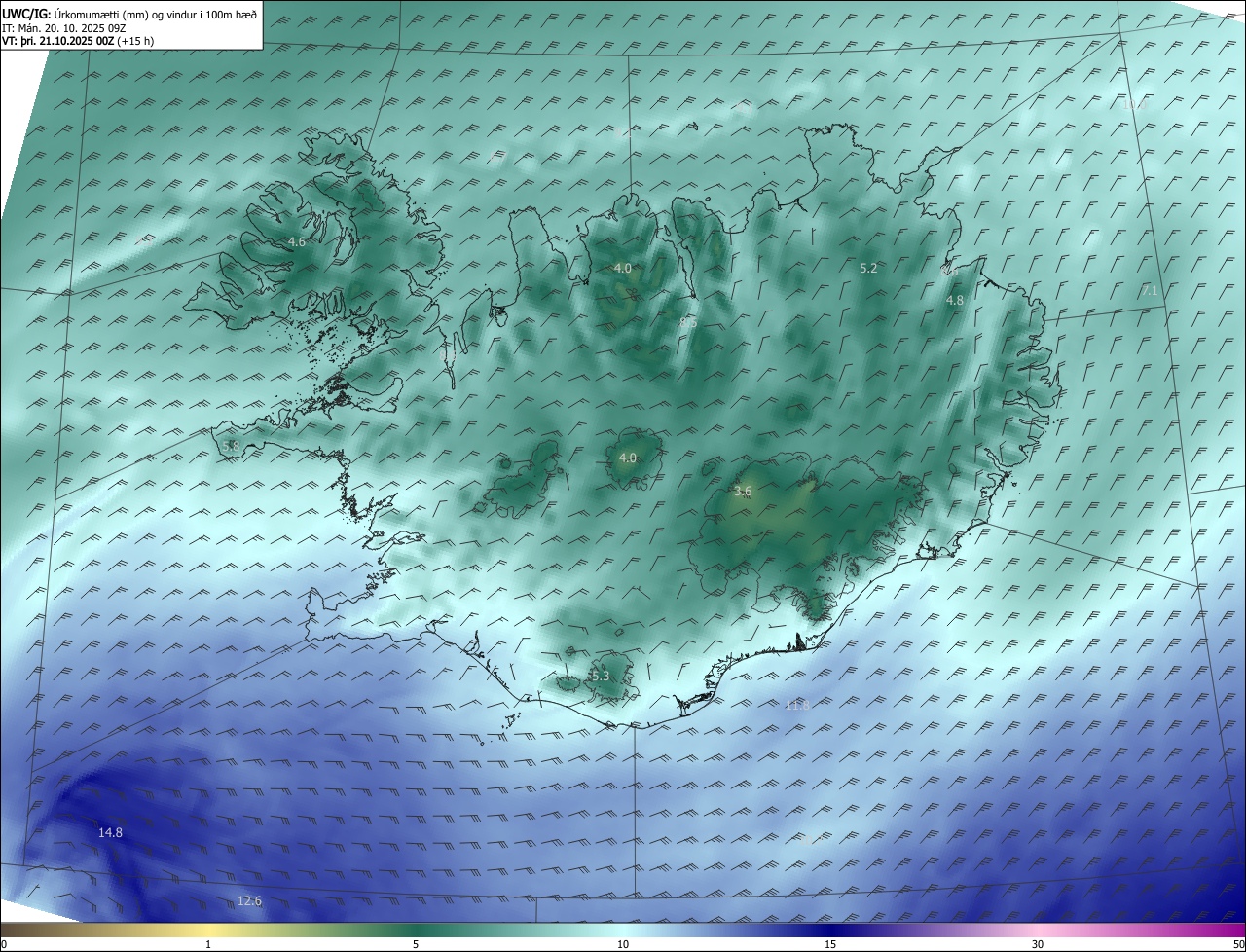Select the 5.8 value on Snæfellsnes peninsula

click(231, 446)
